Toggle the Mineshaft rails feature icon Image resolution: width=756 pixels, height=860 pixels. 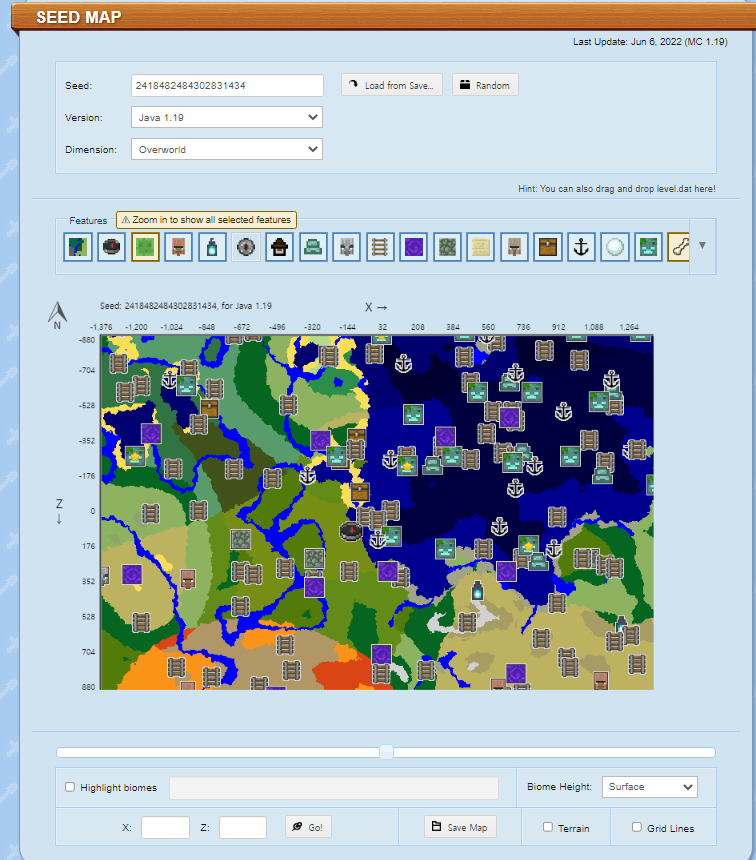point(380,247)
